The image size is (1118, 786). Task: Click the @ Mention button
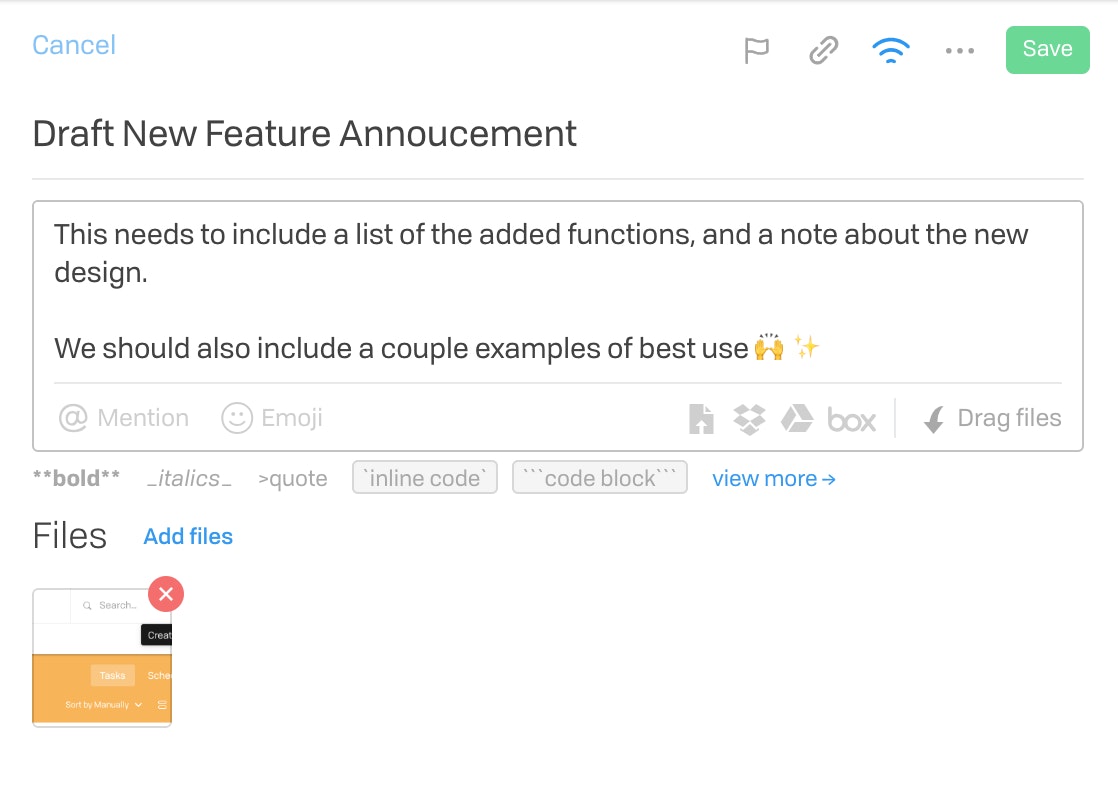click(124, 418)
